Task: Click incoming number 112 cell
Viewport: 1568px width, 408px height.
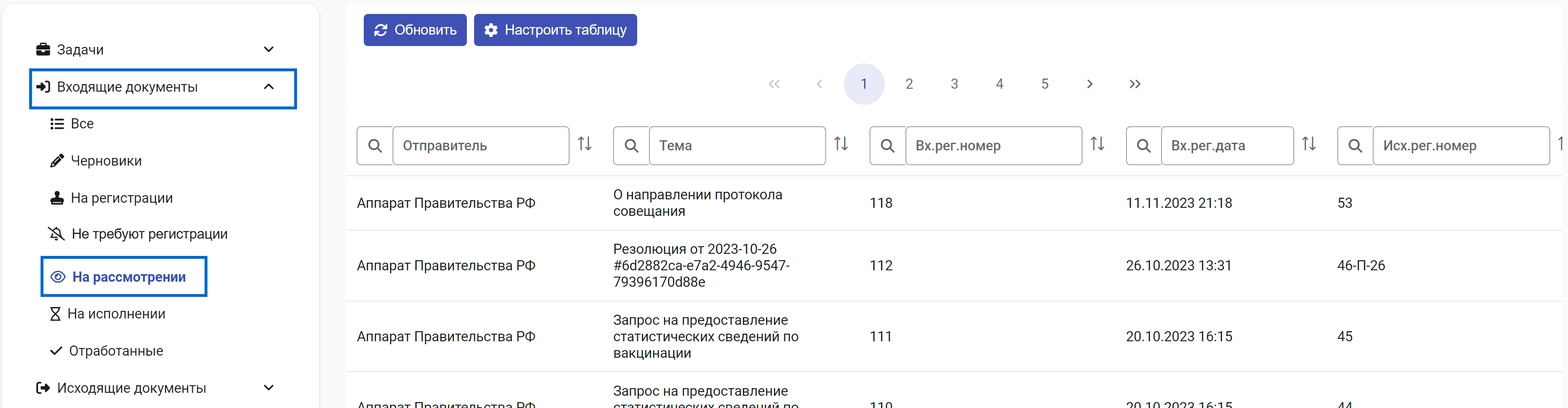Action: coord(881,266)
